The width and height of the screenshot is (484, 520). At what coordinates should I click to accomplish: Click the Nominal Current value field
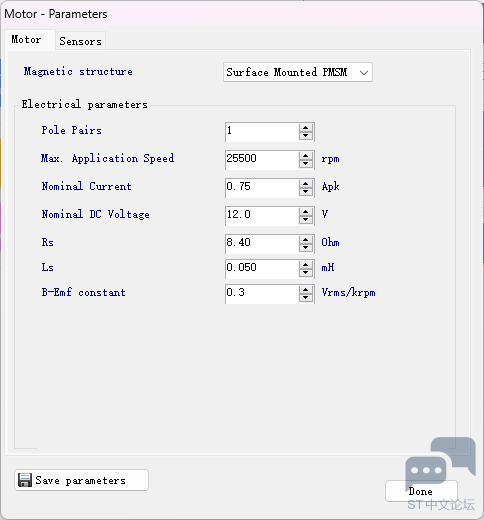[262, 188]
